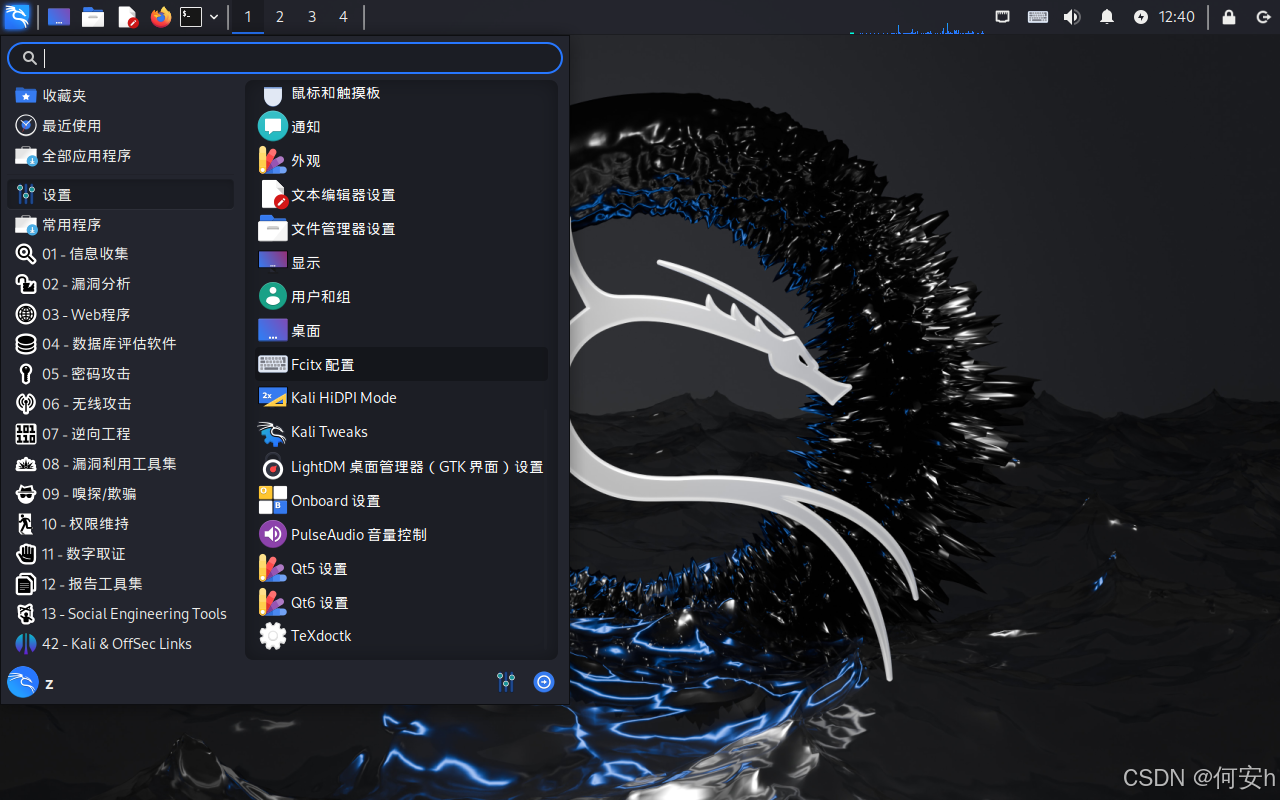Viewport: 1280px width, 800px height.
Task: Click the onboard keyboard tray icon
Action: coord(1038,17)
